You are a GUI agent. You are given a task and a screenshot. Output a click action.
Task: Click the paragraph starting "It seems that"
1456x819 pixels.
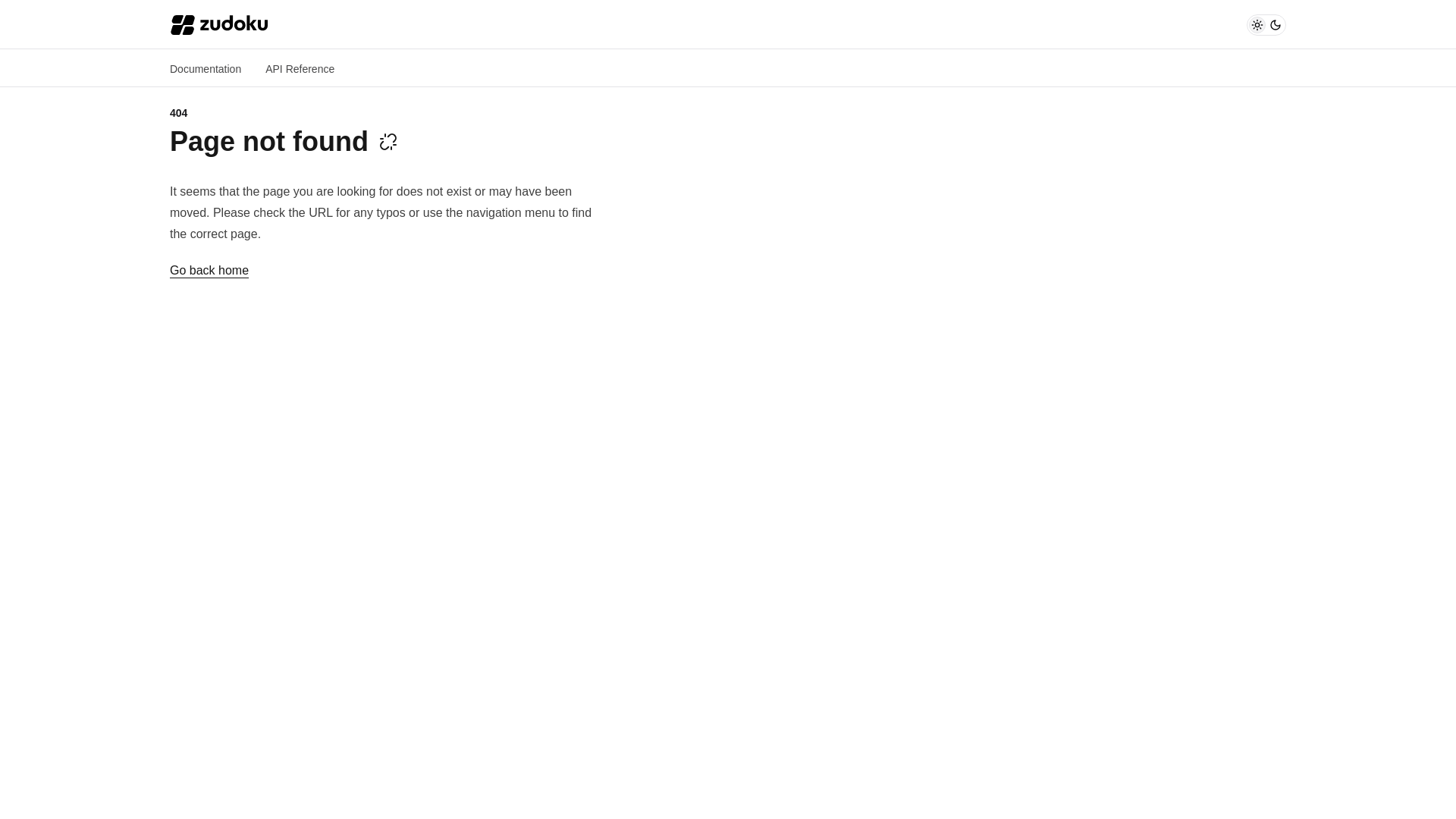click(381, 213)
